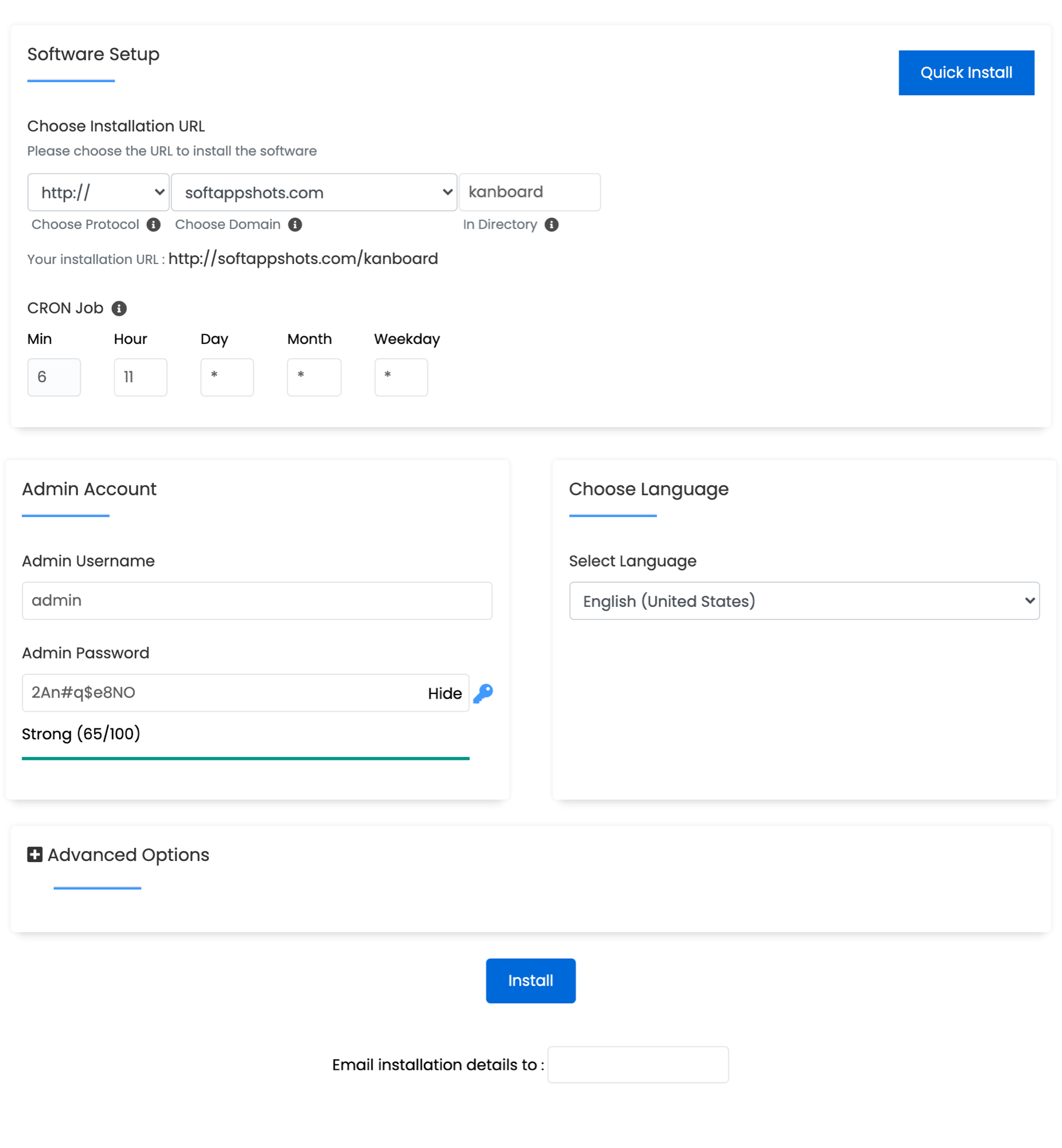Click the Install button
1062x1148 pixels.
(x=530, y=980)
